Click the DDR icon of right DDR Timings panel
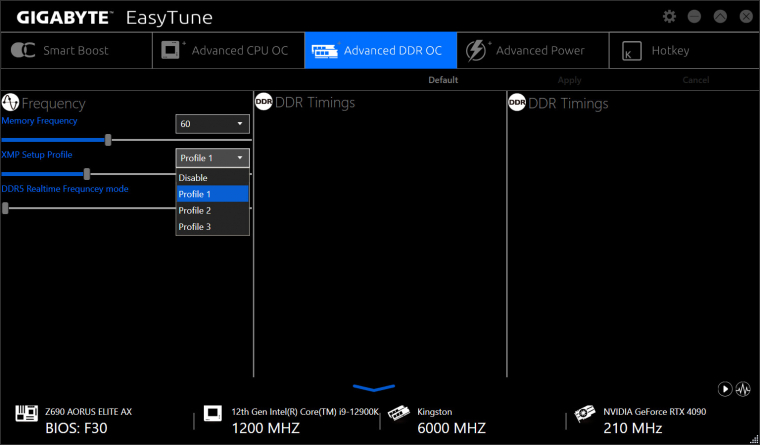The width and height of the screenshot is (760, 445). pos(517,102)
